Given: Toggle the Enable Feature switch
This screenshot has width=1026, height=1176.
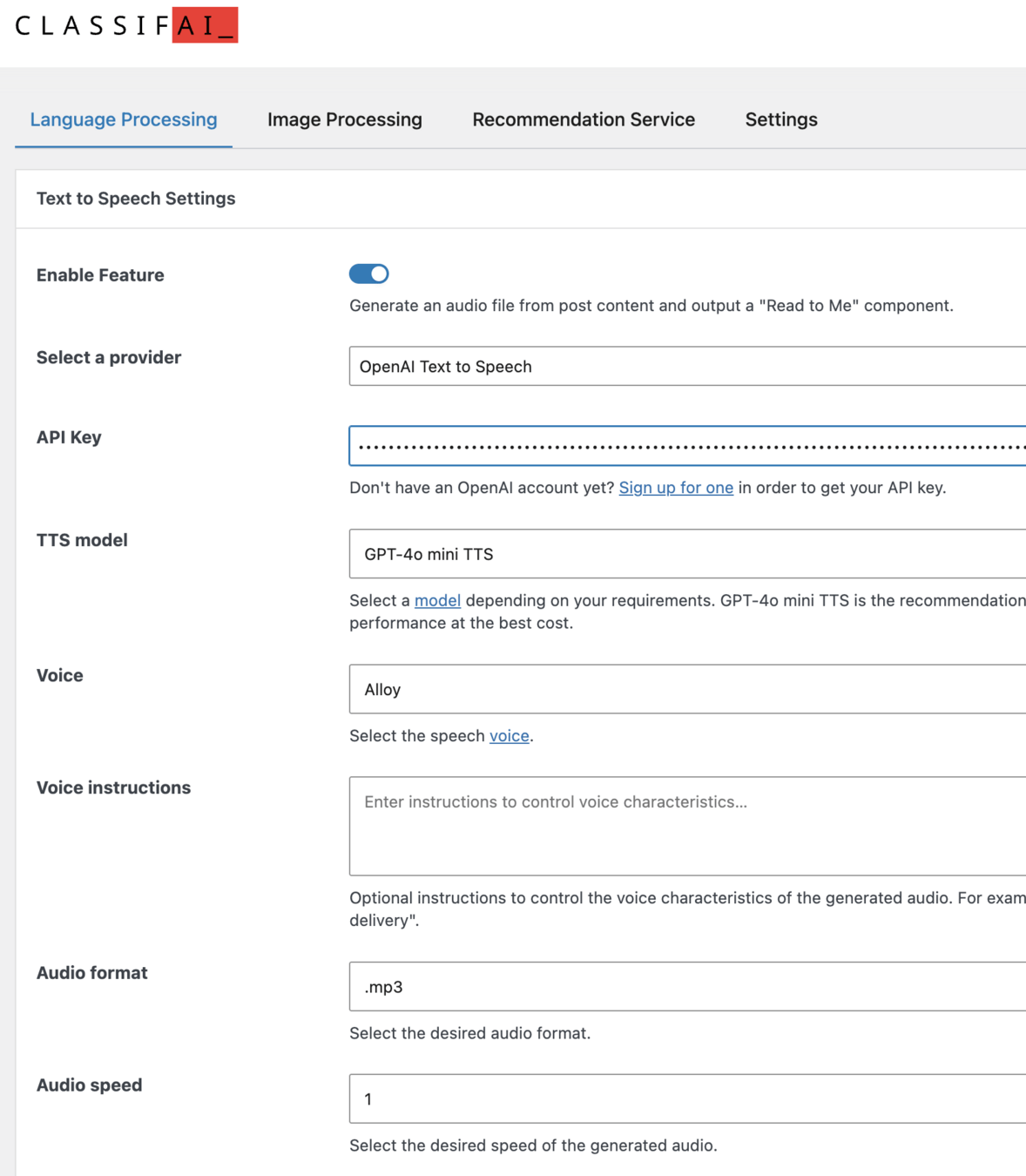Looking at the screenshot, I should coord(368,274).
